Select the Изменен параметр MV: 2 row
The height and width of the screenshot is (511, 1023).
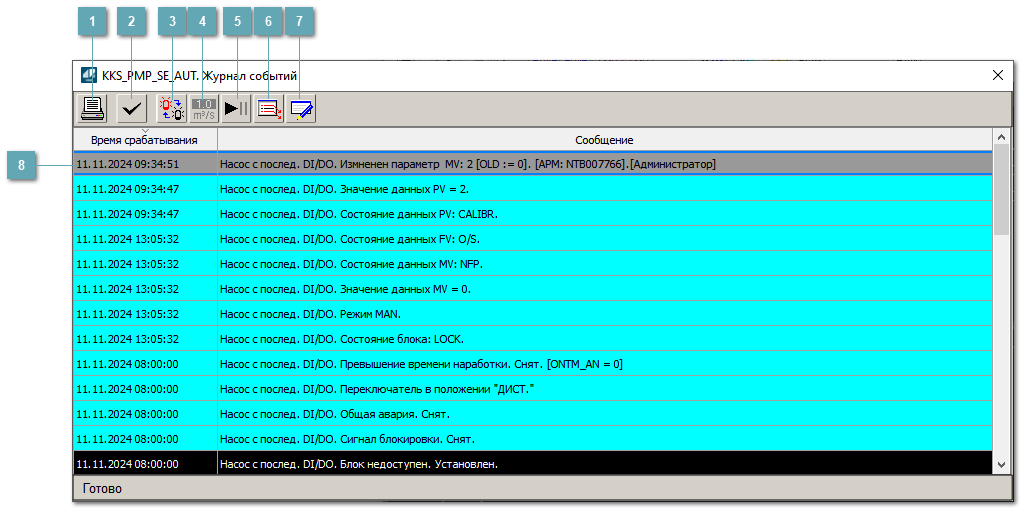532,164
